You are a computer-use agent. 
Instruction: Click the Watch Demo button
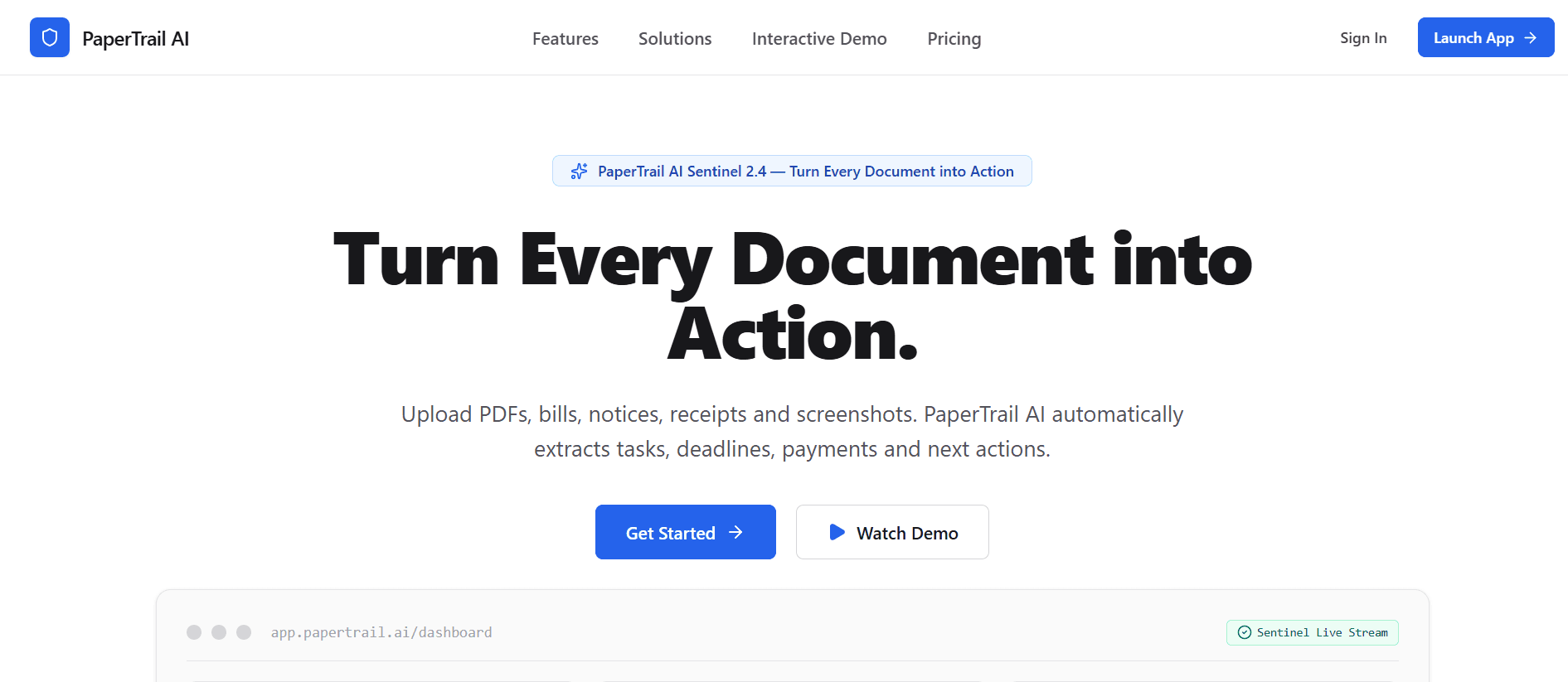[892, 532]
